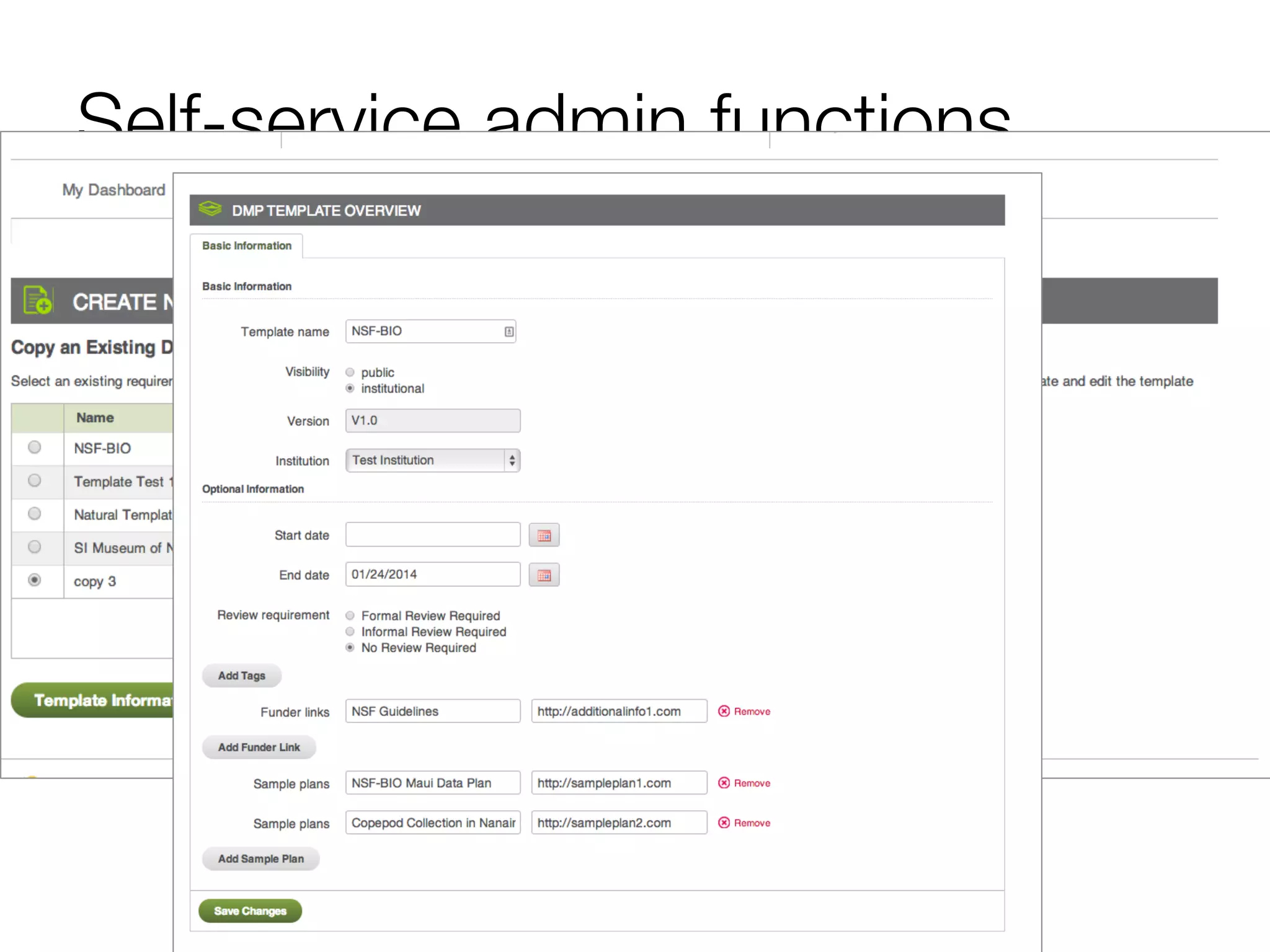1270x952 pixels.
Task: Select institutional visibility option
Action: [350, 389]
